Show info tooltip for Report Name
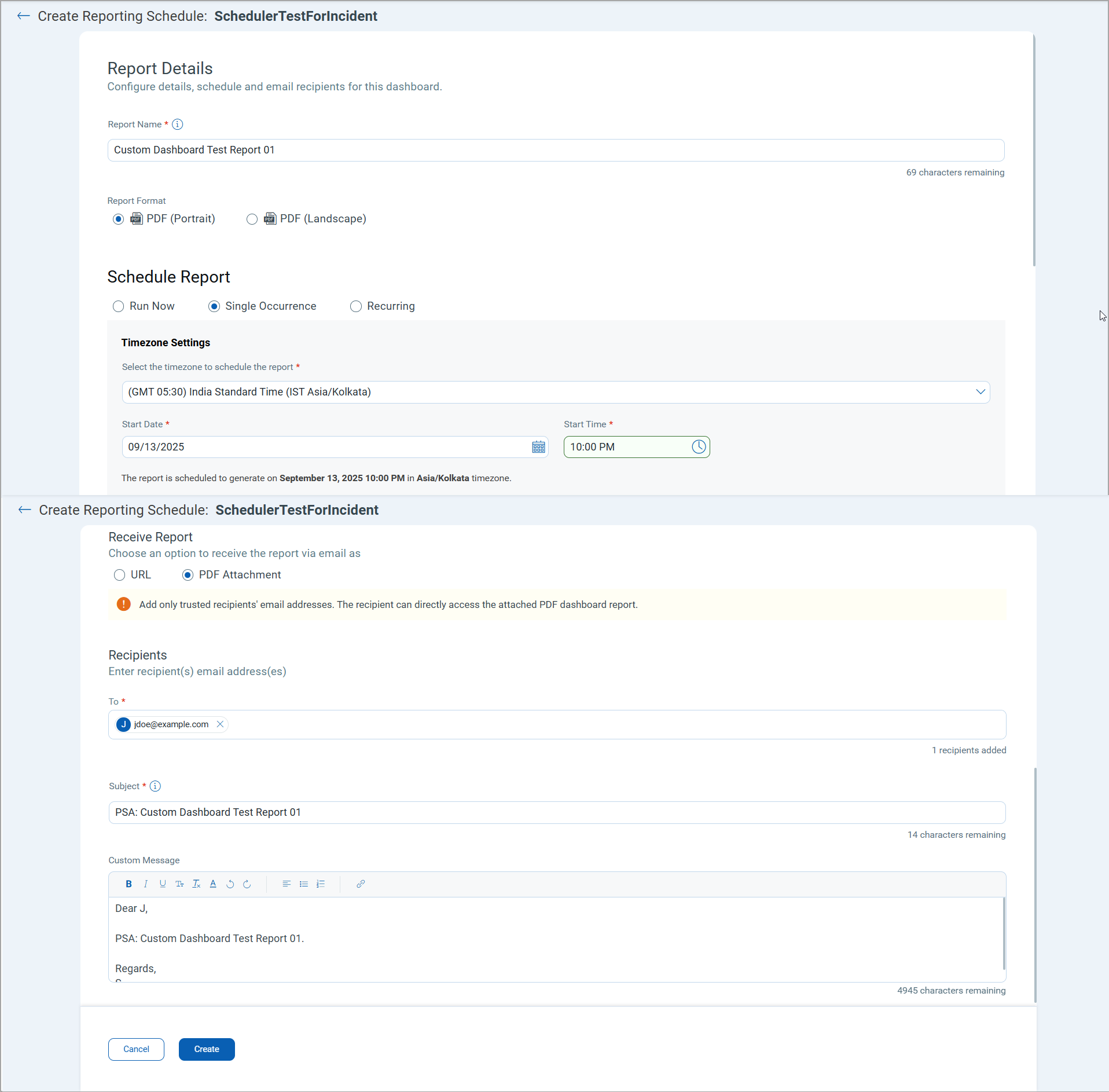This screenshot has width=1109, height=1092. pos(178,124)
